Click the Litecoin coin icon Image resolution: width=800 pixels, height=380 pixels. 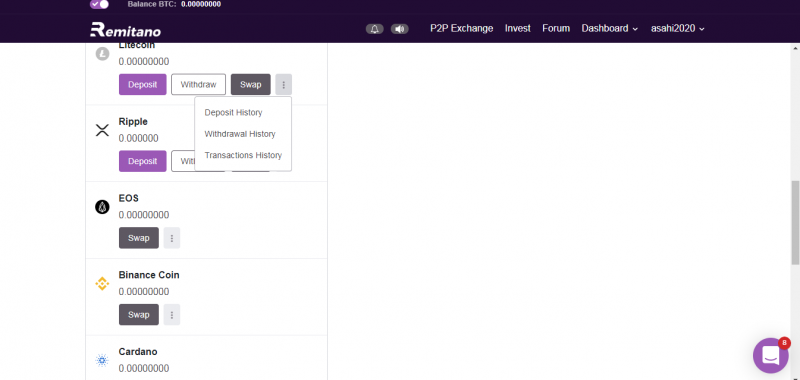click(x=103, y=54)
